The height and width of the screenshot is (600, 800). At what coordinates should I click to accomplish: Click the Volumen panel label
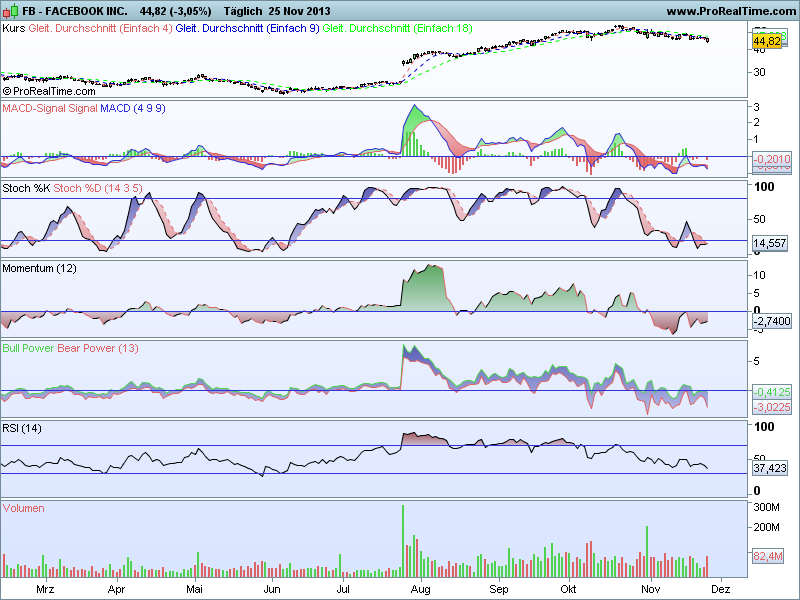click(x=23, y=508)
